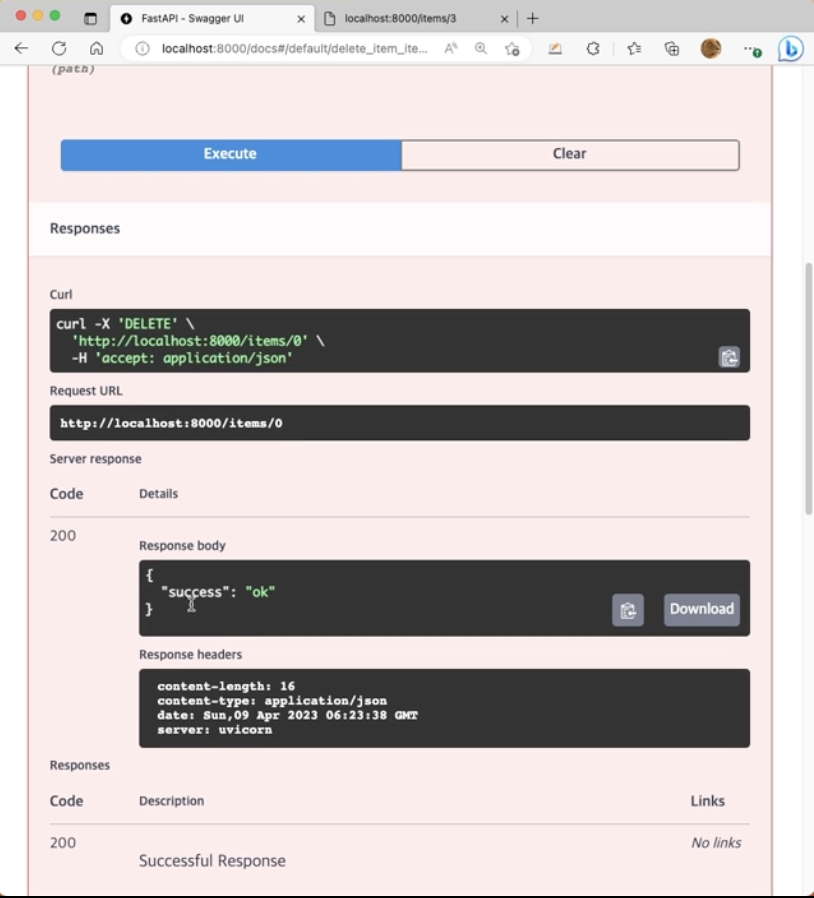Click the Response headers label
Image resolution: width=814 pixels, height=898 pixels.
click(191, 654)
